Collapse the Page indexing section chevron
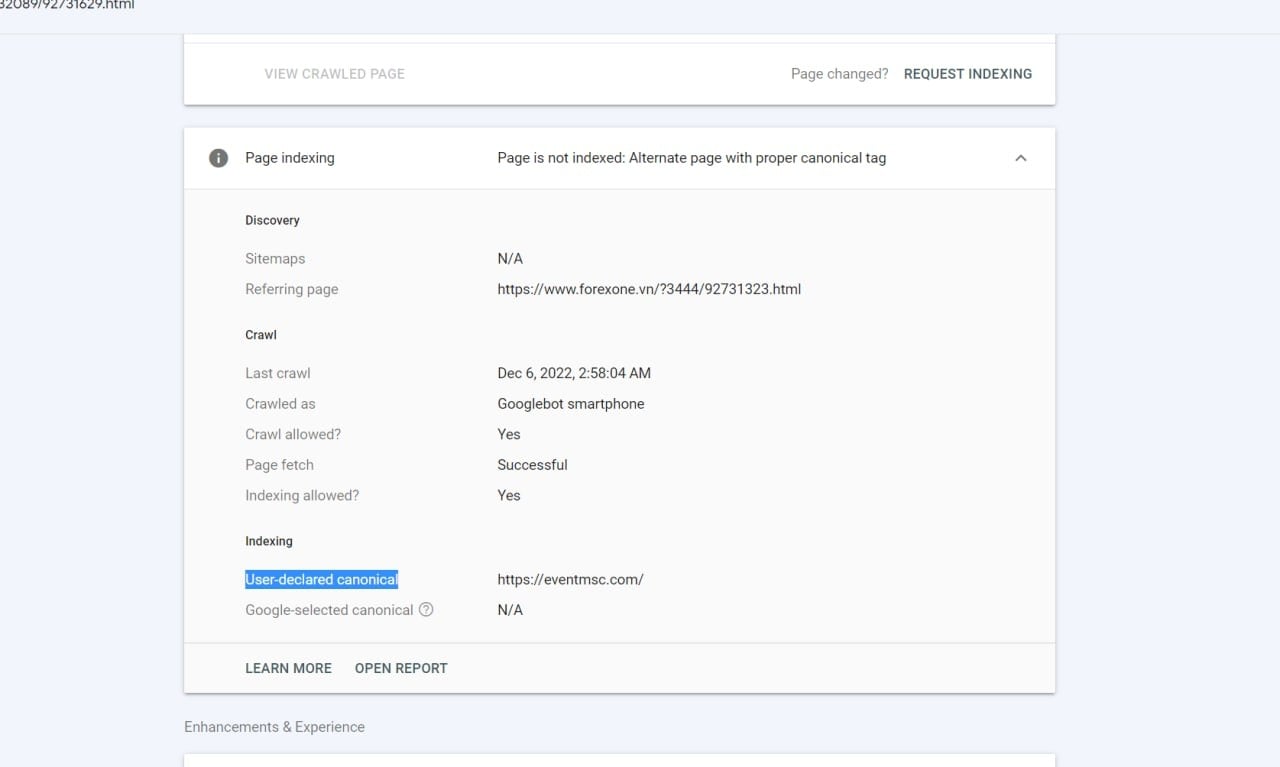The image size is (1280, 767). [1020, 158]
